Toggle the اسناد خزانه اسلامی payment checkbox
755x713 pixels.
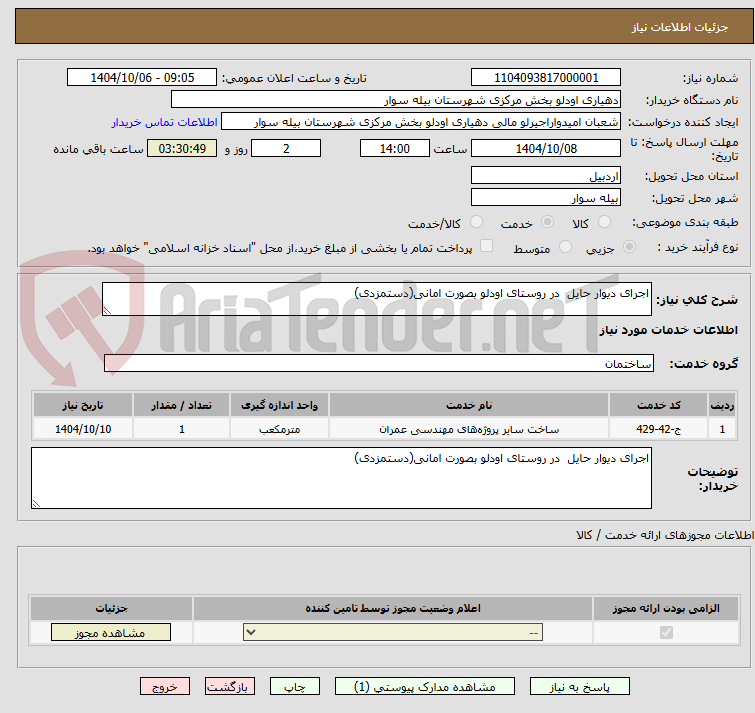(x=487, y=247)
